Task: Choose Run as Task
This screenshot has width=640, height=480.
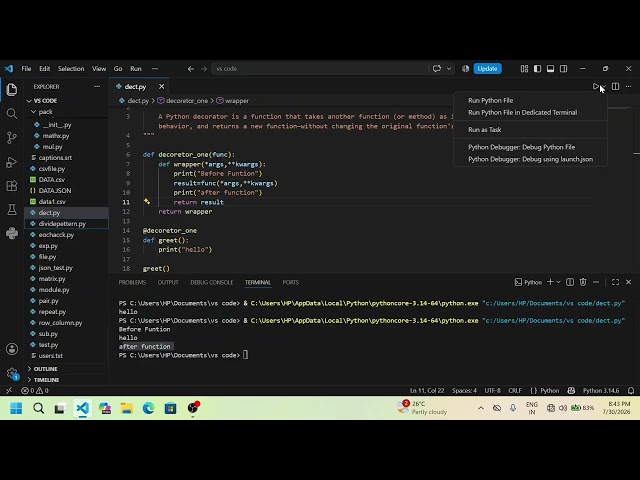Action: pyautogui.click(x=484, y=129)
